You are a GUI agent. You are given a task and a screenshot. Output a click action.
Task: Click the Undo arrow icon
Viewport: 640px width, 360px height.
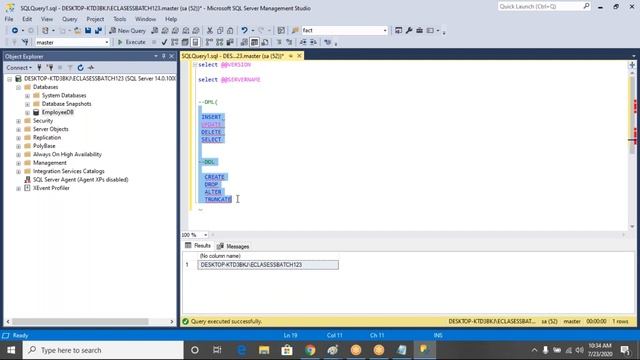point(244,31)
